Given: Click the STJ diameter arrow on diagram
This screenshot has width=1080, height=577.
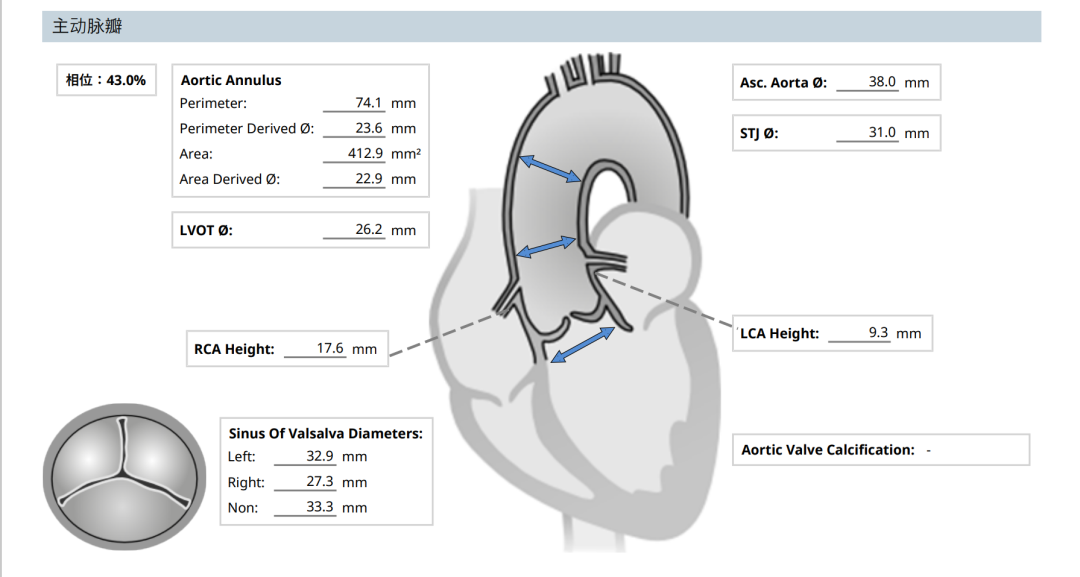Looking at the screenshot, I should point(546,247).
